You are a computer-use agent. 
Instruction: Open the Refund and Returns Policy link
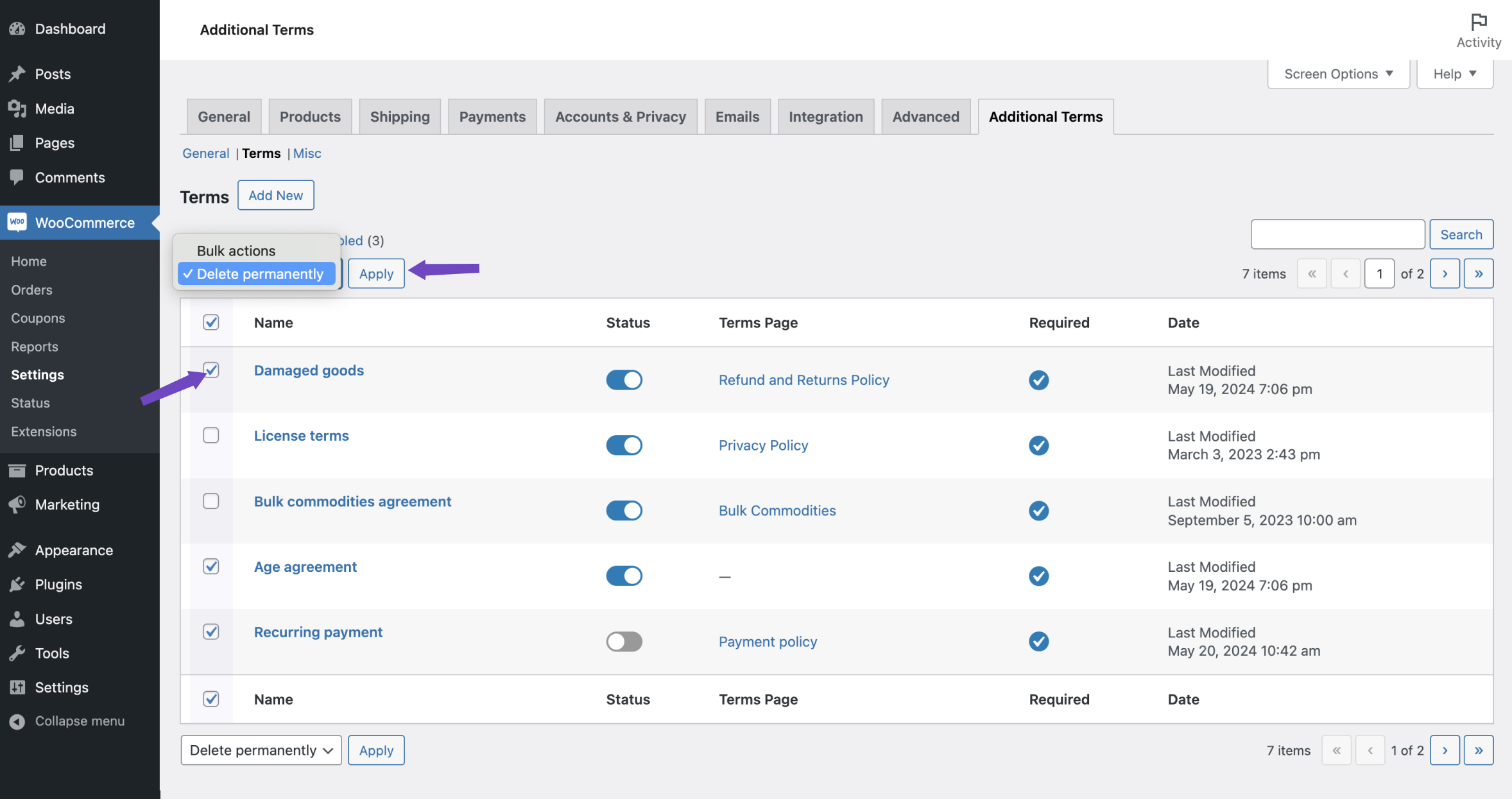pyautogui.click(x=803, y=379)
